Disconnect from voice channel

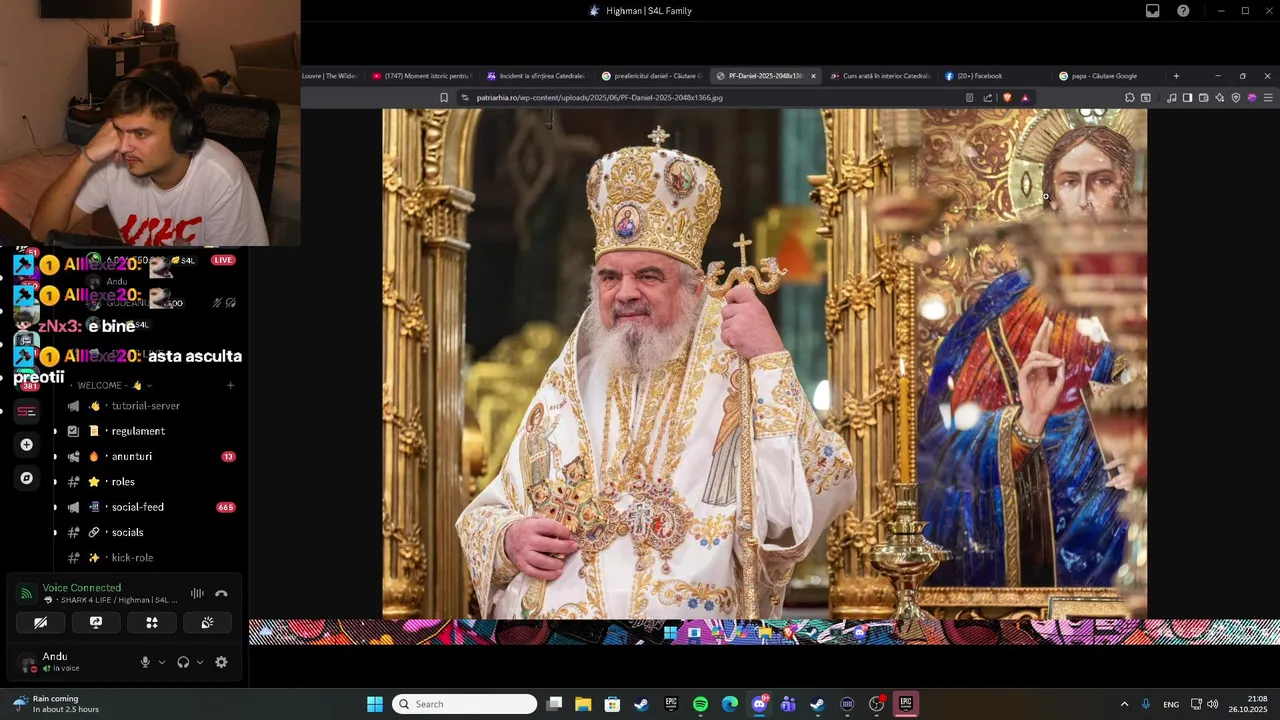(221, 594)
